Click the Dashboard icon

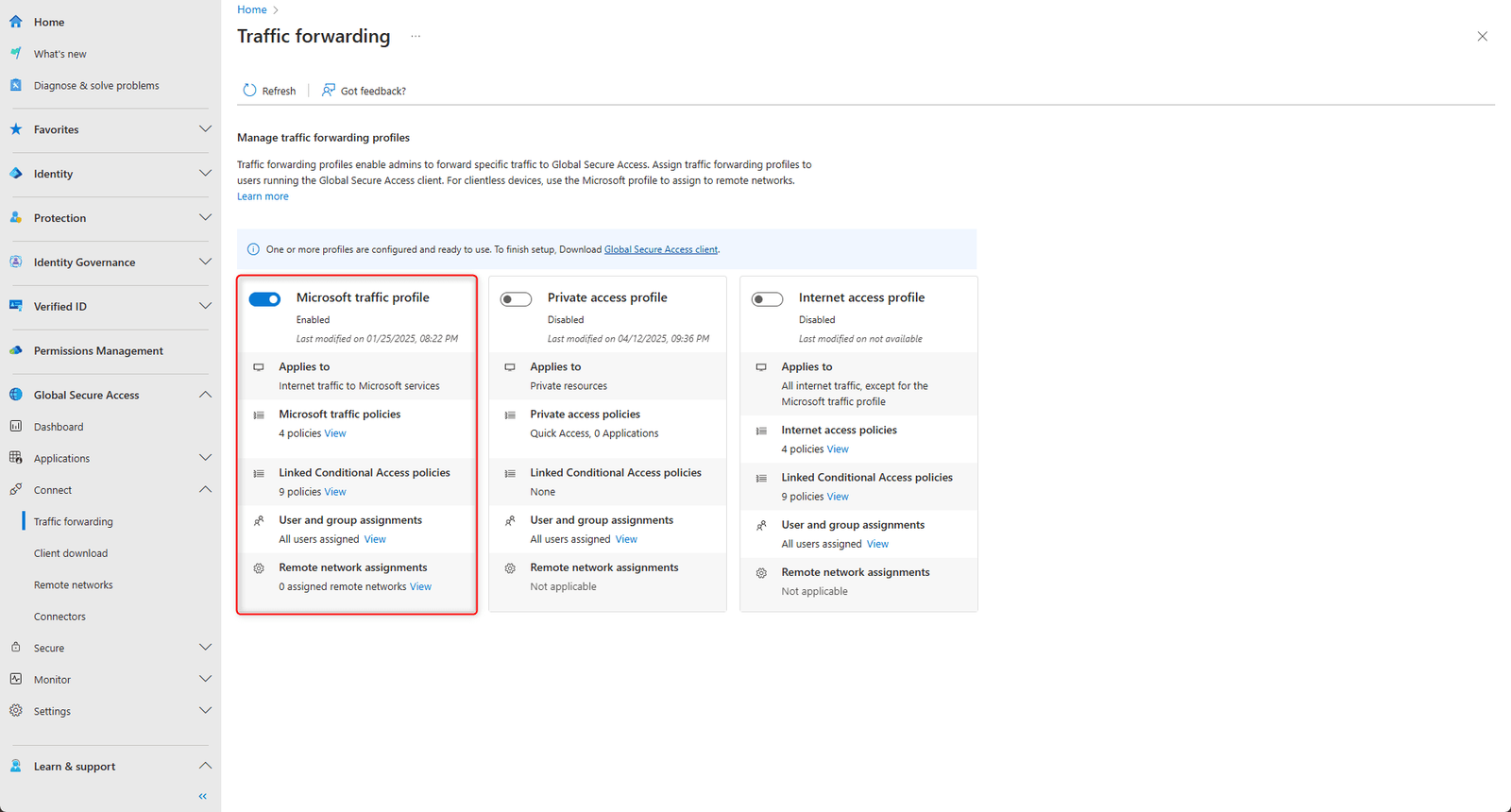(16, 427)
